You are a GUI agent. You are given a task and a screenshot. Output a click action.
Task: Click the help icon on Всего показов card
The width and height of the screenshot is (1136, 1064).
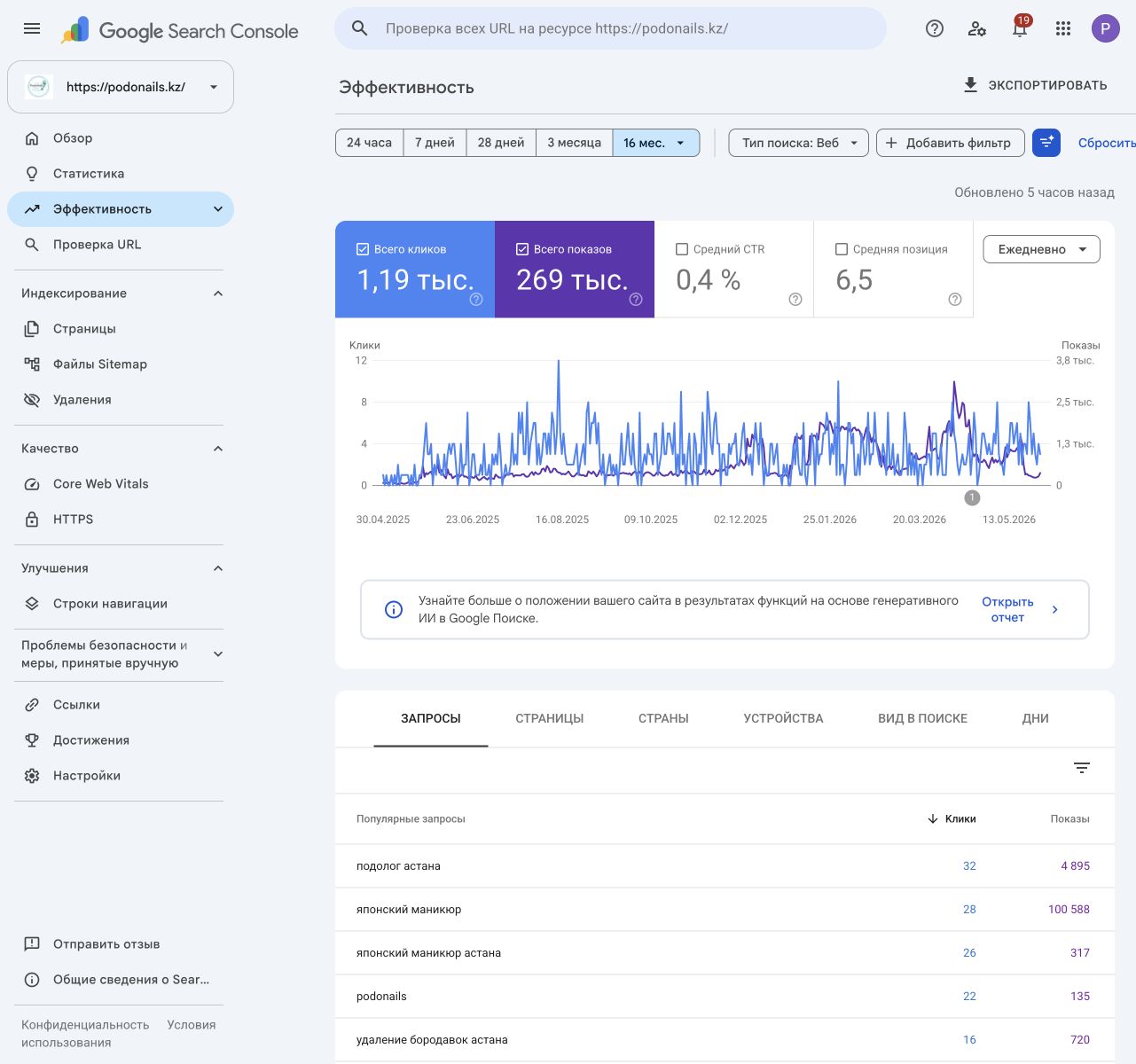(x=636, y=300)
